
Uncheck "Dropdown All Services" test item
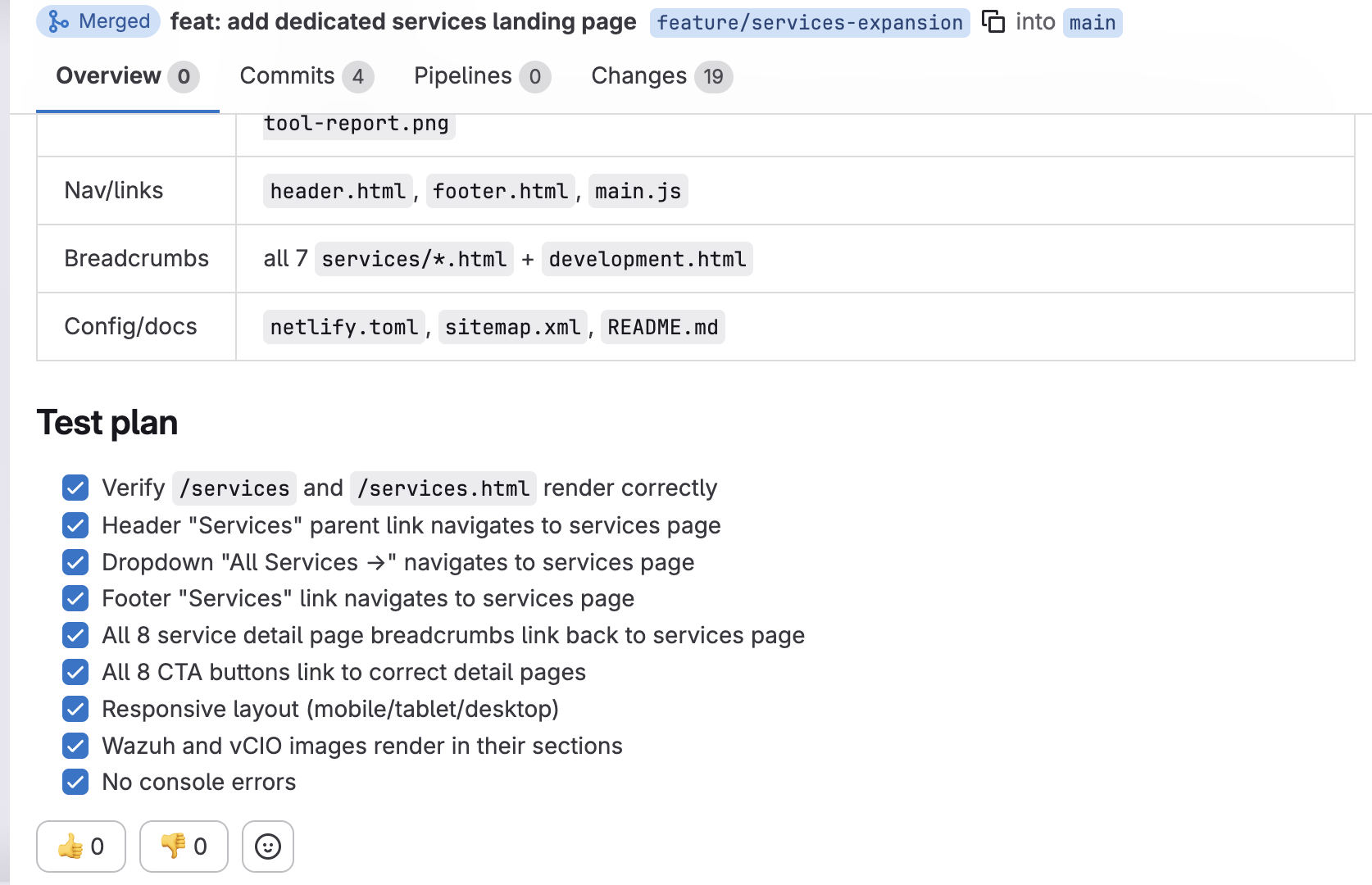click(x=75, y=562)
